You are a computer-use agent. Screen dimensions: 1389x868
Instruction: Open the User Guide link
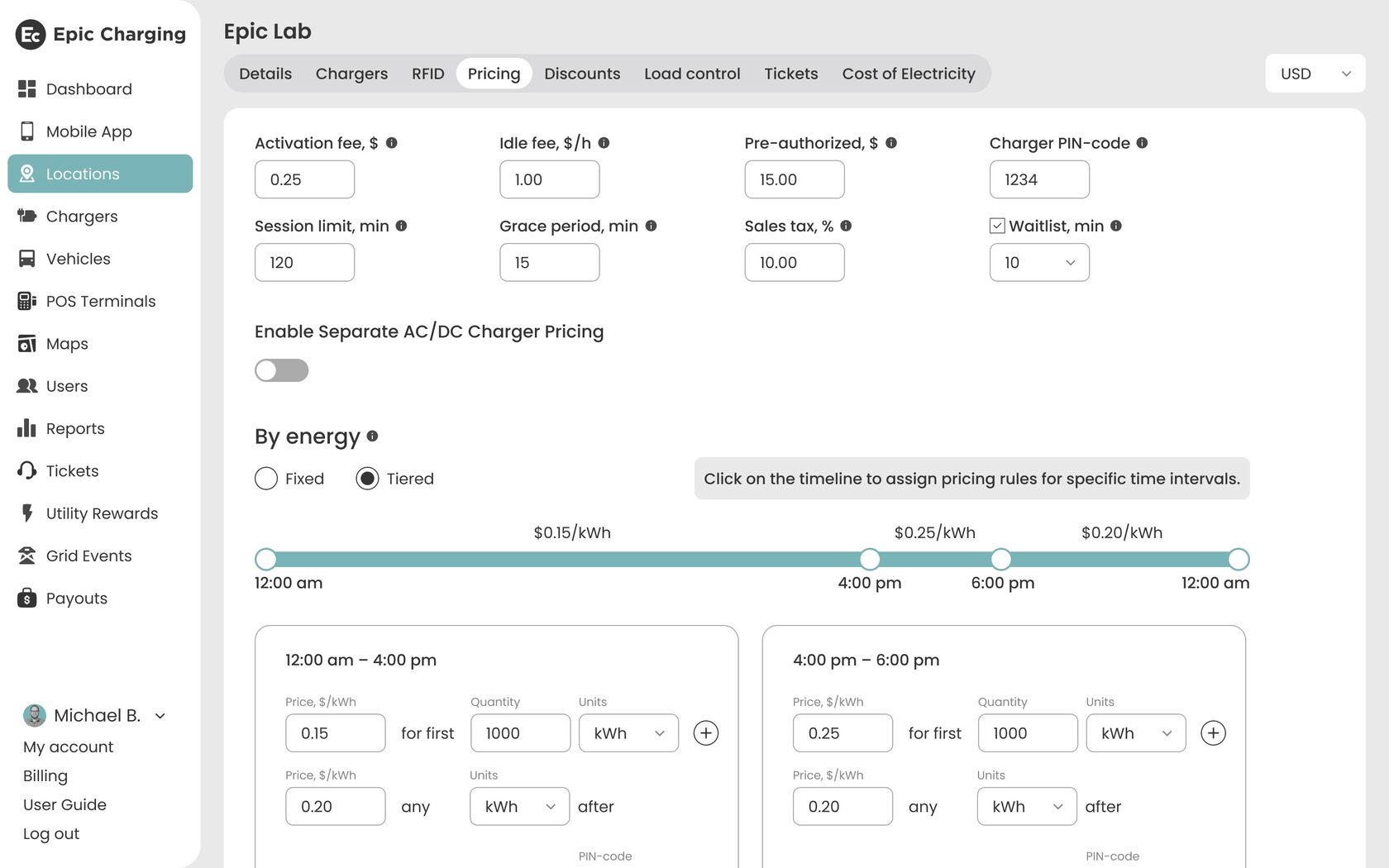(x=64, y=804)
